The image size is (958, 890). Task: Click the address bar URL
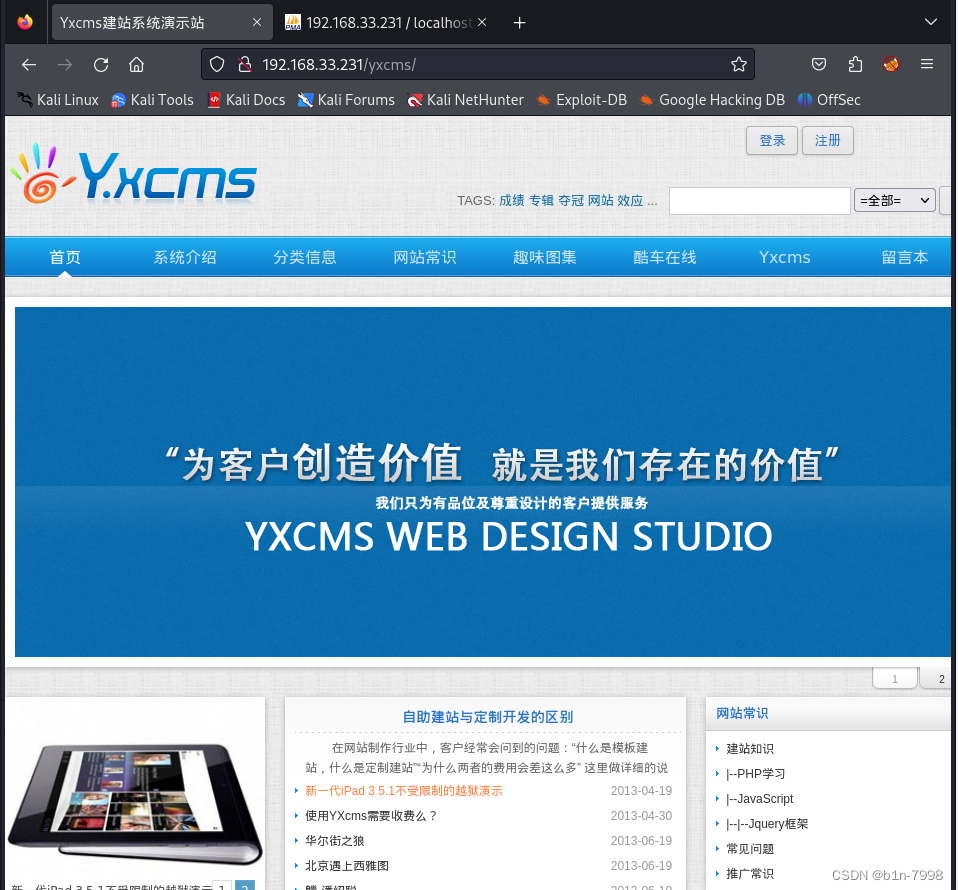pyautogui.click(x=339, y=65)
